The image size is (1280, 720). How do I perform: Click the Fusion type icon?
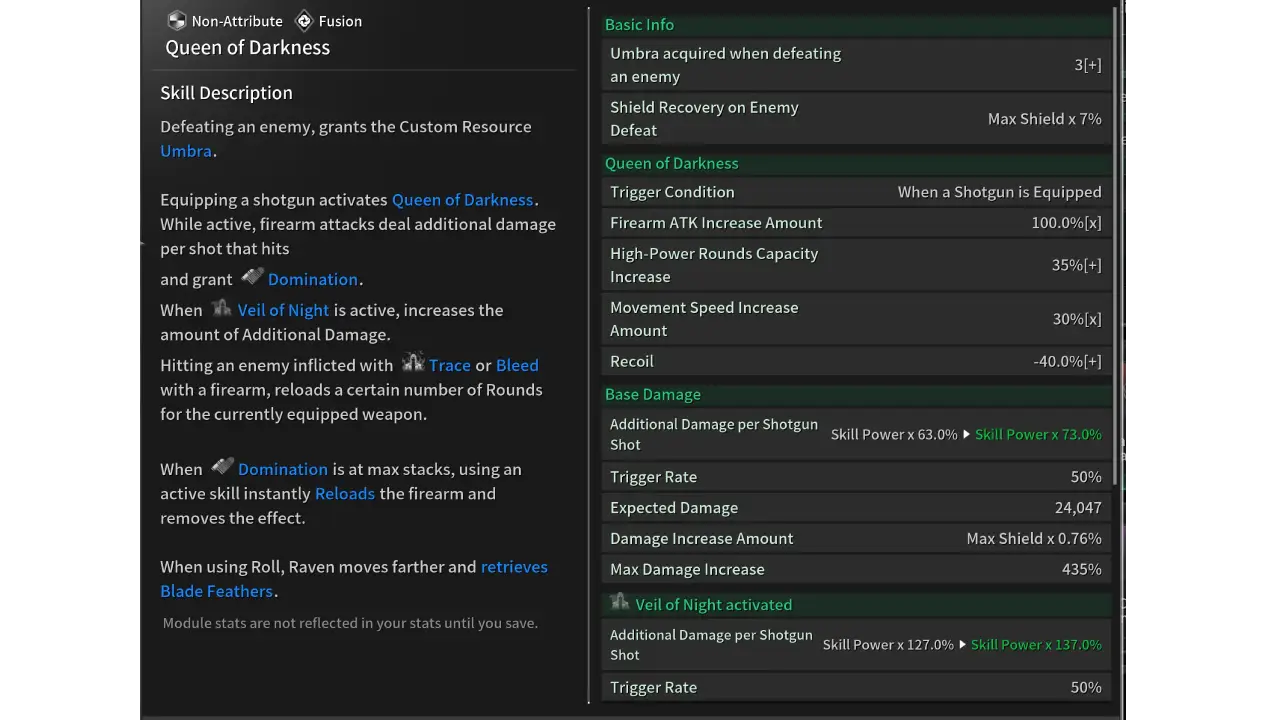pyautogui.click(x=304, y=21)
